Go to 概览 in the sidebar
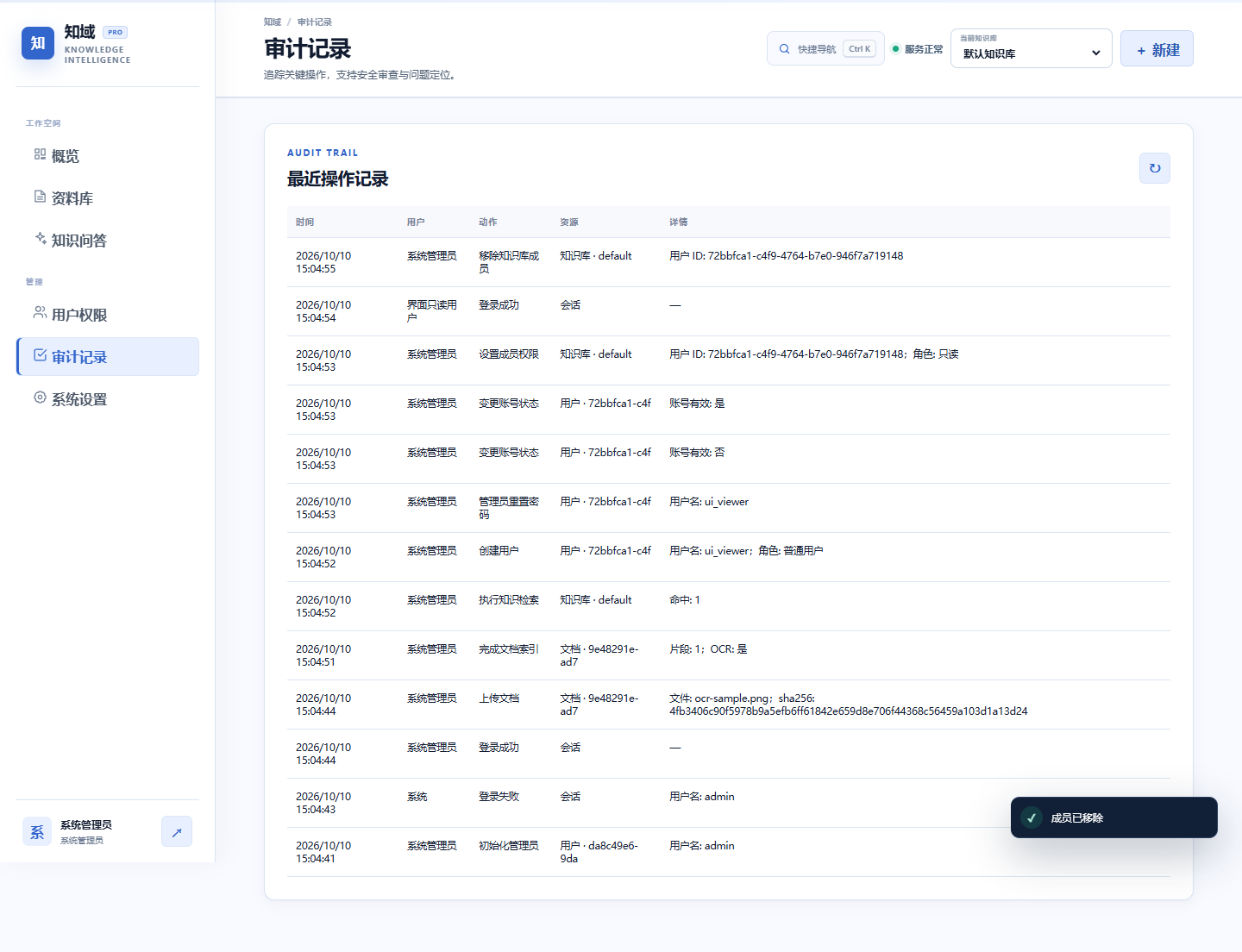 click(108, 156)
